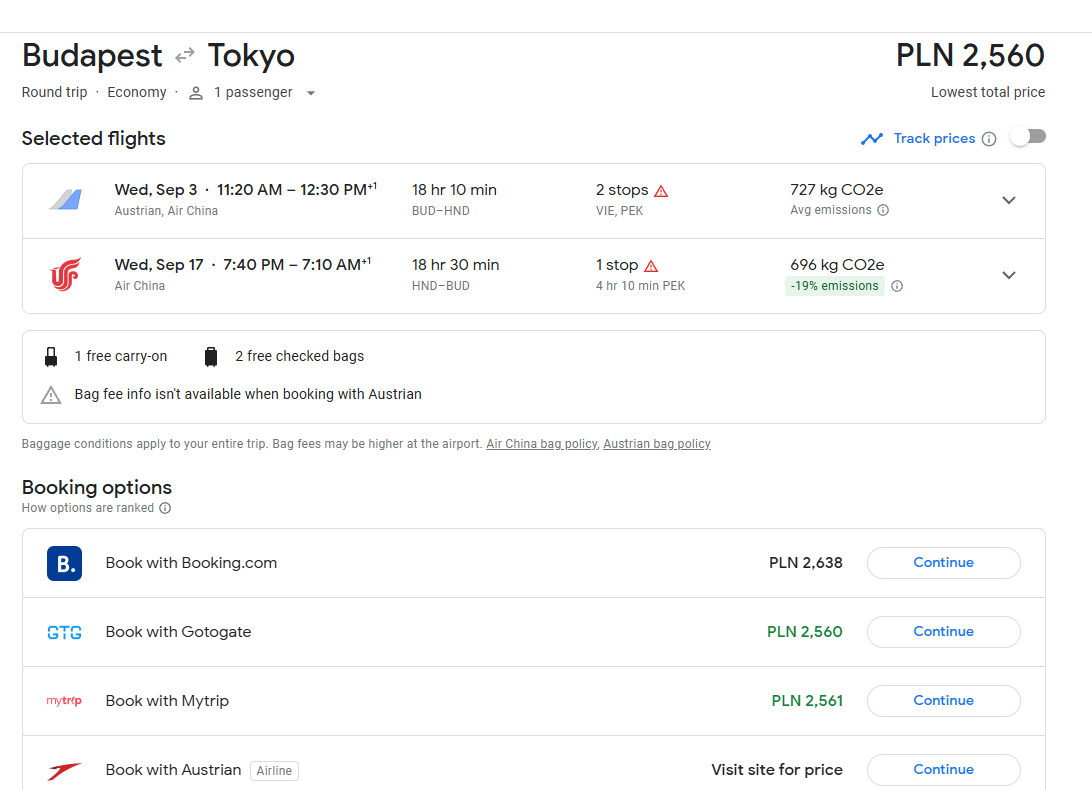Click the "4 hr 10 min PEK" layover text
The image size is (1092, 790).
641,286
